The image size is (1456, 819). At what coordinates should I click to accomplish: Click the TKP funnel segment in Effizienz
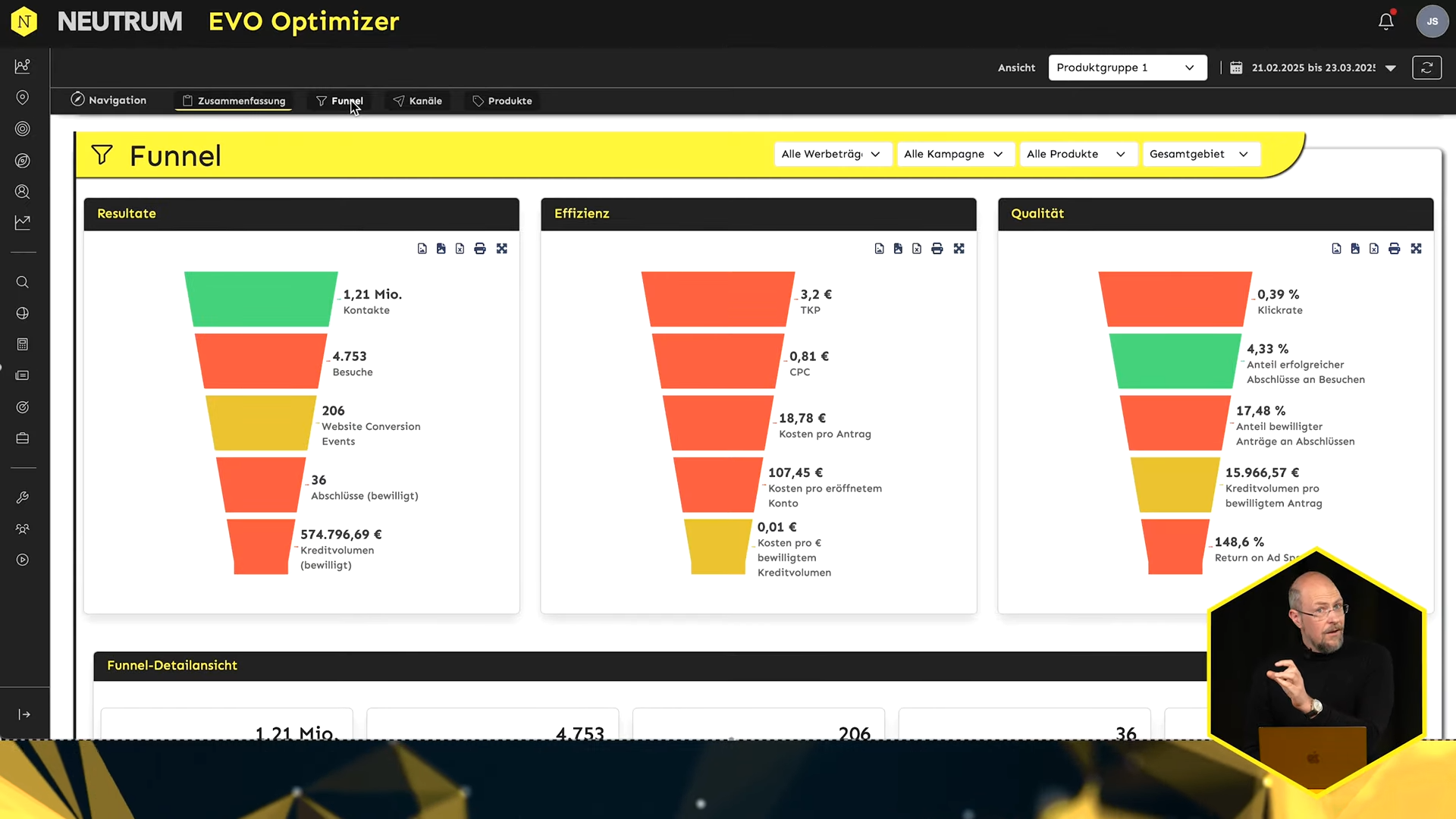pyautogui.click(x=718, y=299)
